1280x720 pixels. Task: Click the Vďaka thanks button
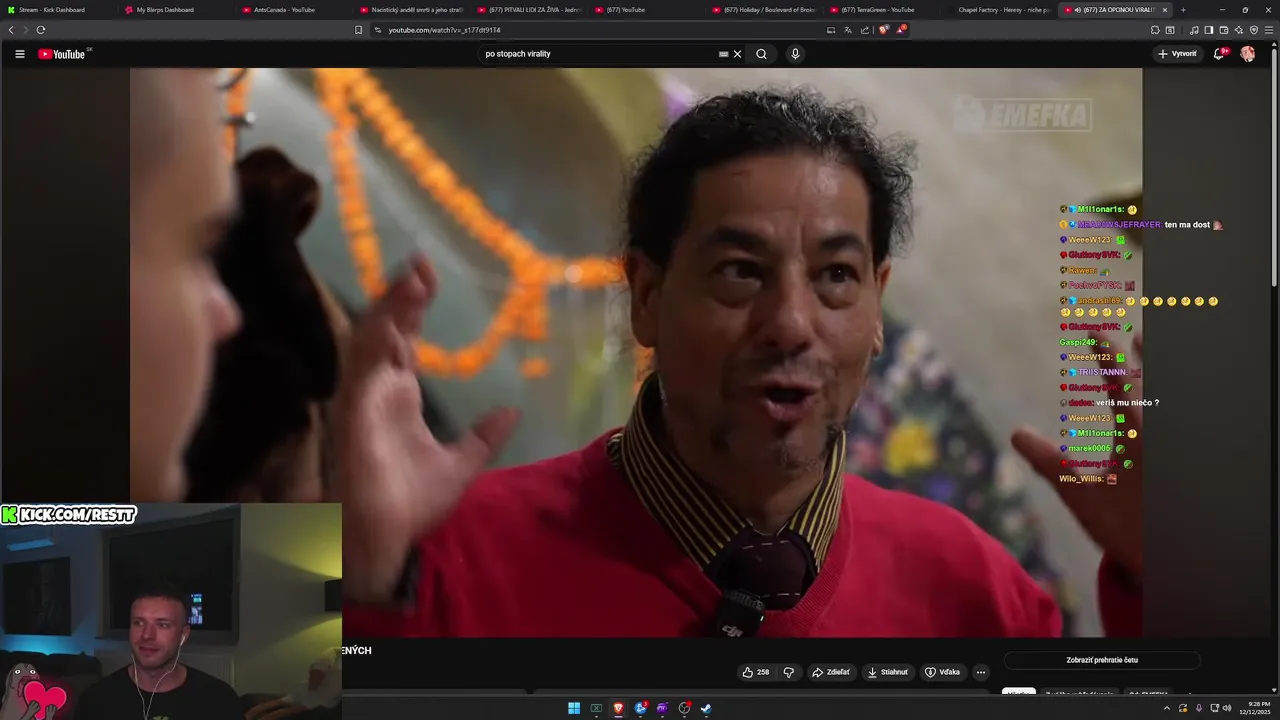click(942, 672)
